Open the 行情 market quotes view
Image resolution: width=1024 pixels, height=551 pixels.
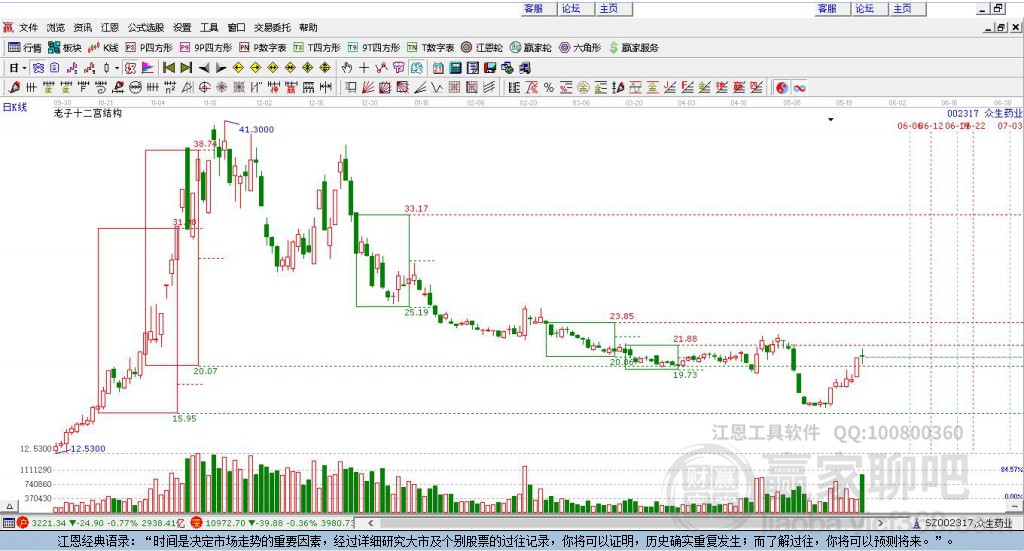pos(25,48)
